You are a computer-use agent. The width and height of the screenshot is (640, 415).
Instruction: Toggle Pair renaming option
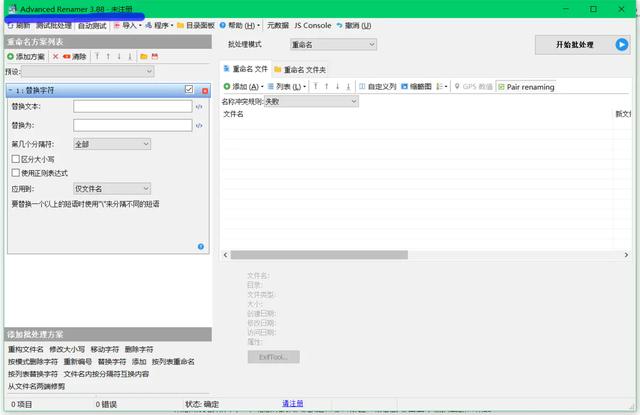(526, 87)
